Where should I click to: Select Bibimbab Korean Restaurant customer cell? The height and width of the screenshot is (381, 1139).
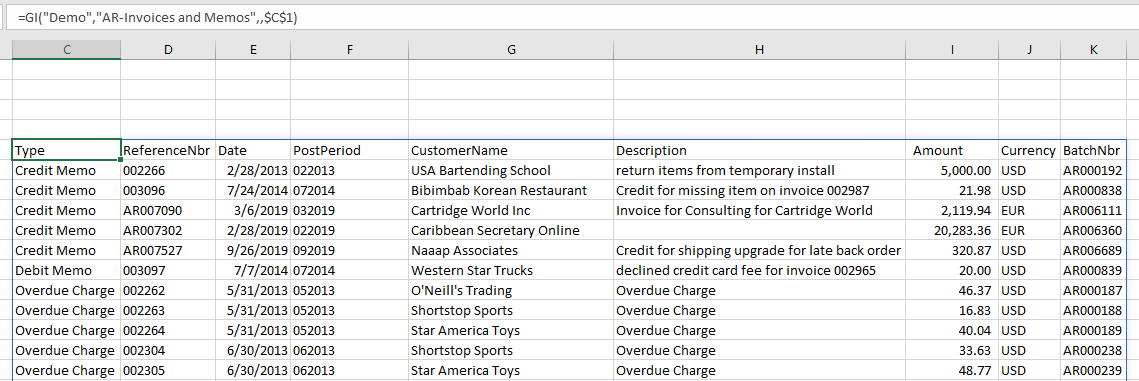tap(511, 191)
